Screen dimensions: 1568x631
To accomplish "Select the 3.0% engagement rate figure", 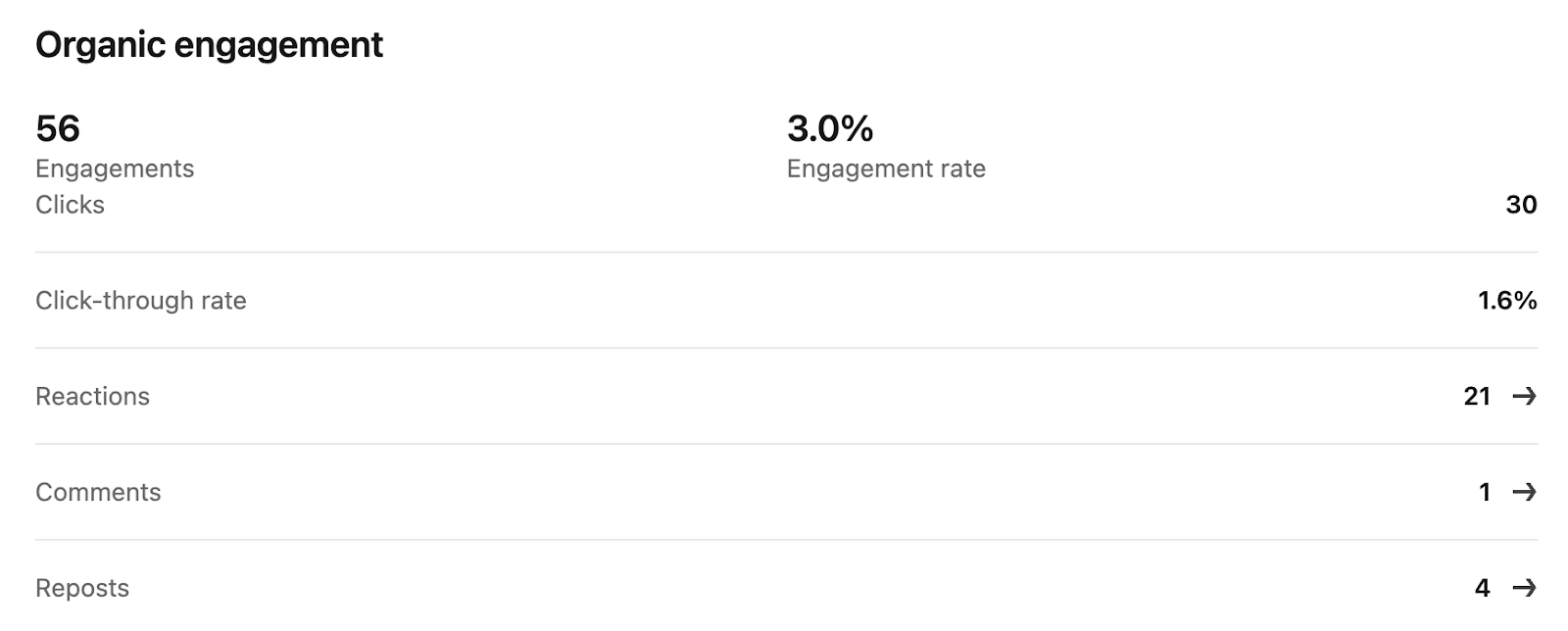I will click(830, 128).
